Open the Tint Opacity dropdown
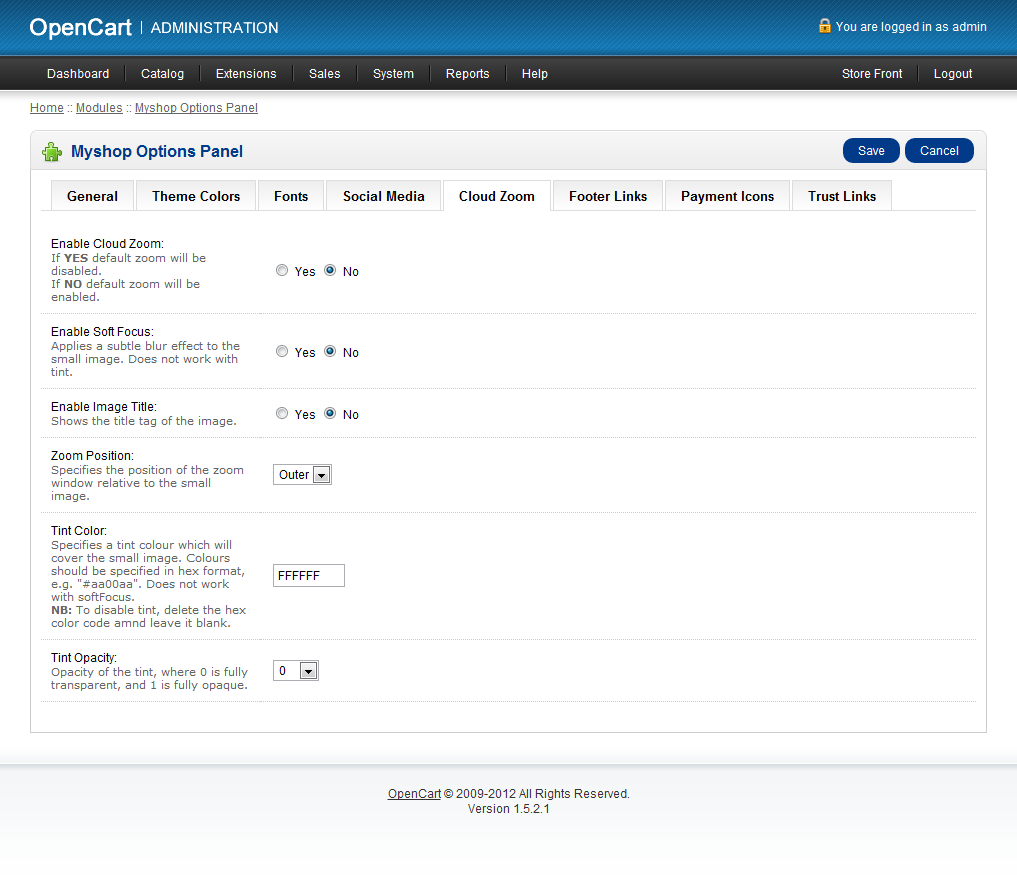 (x=296, y=670)
